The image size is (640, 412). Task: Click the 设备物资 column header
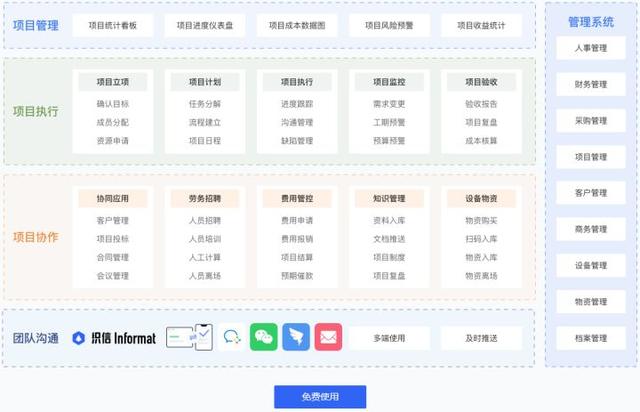coord(481,198)
